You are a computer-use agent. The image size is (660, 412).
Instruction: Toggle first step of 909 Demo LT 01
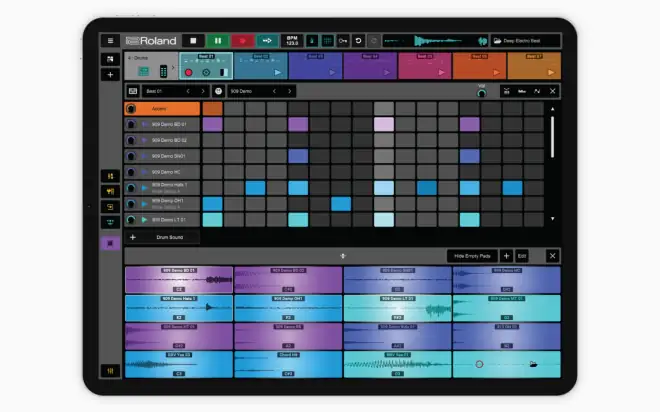click(213, 220)
